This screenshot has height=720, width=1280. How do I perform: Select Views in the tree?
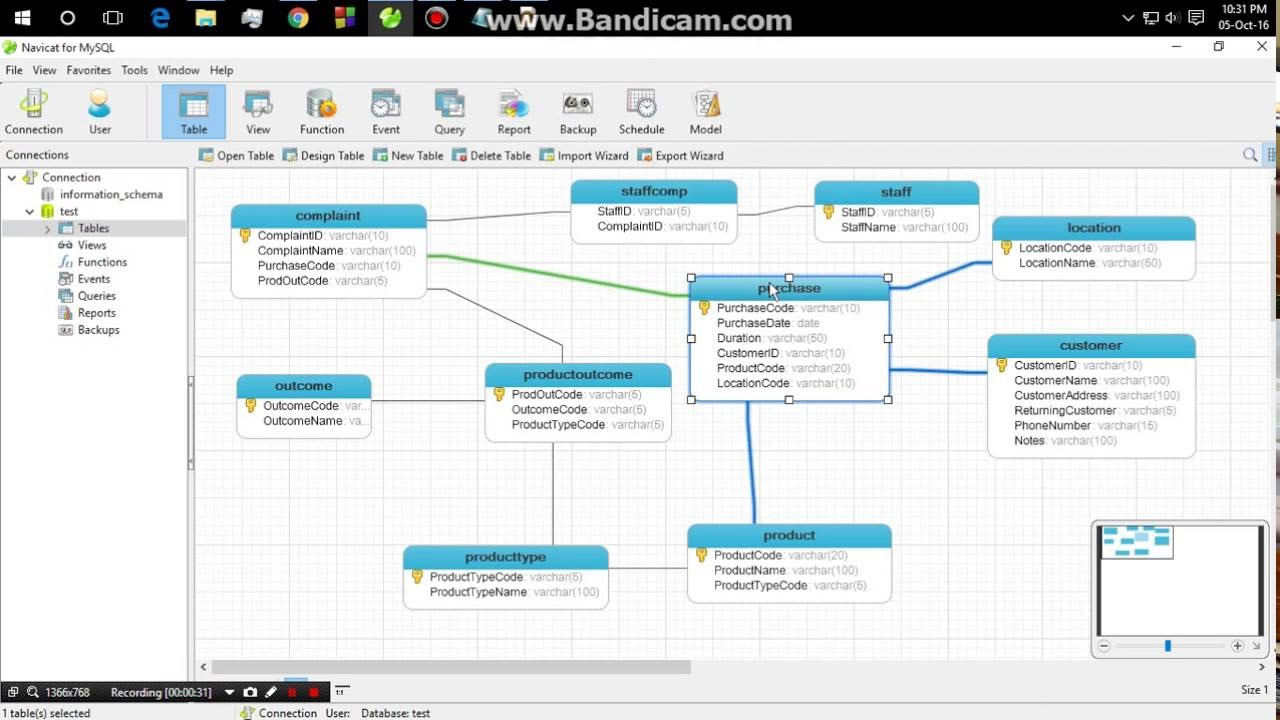point(92,245)
